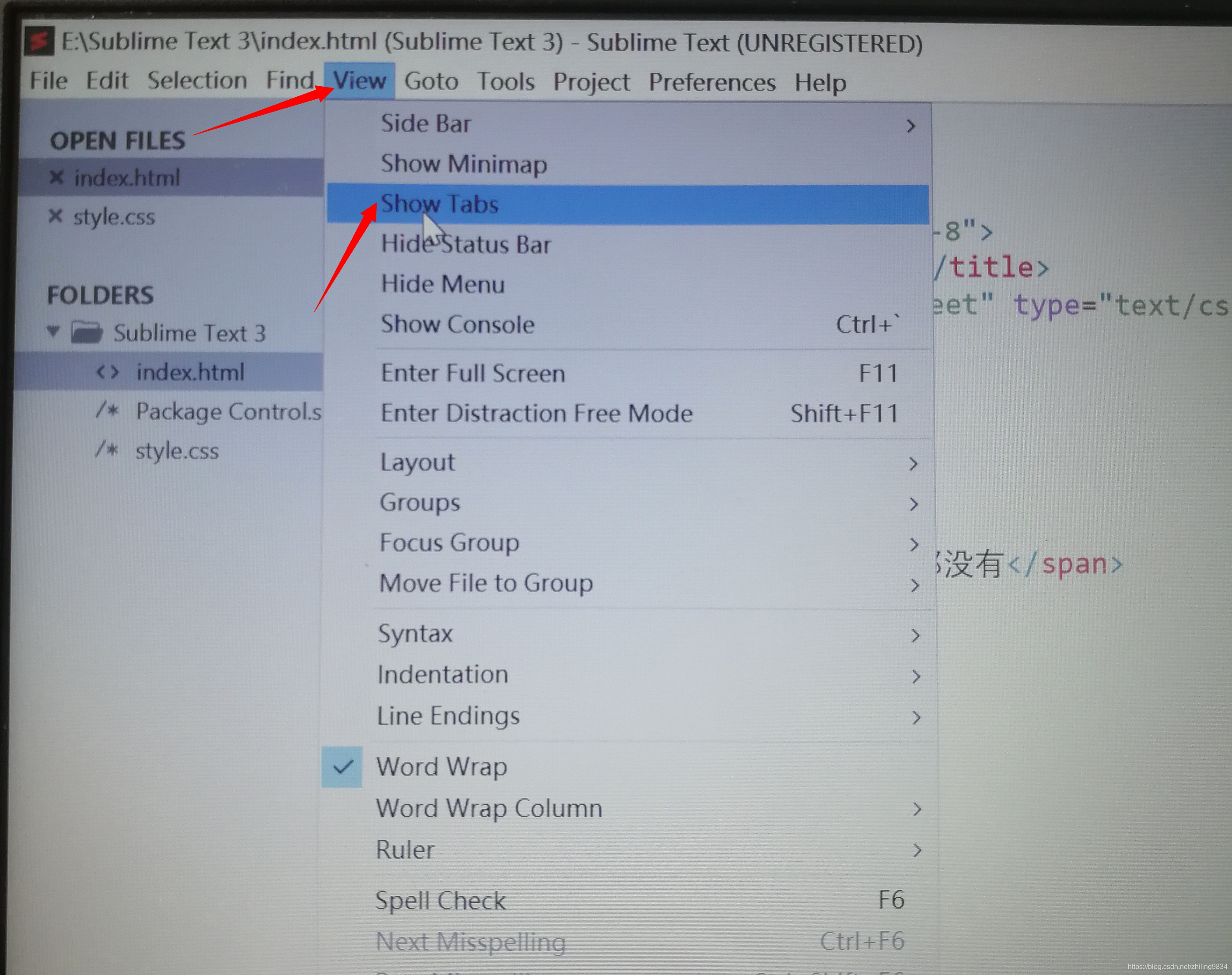Close style.css using its X in Open Files

tap(56, 216)
